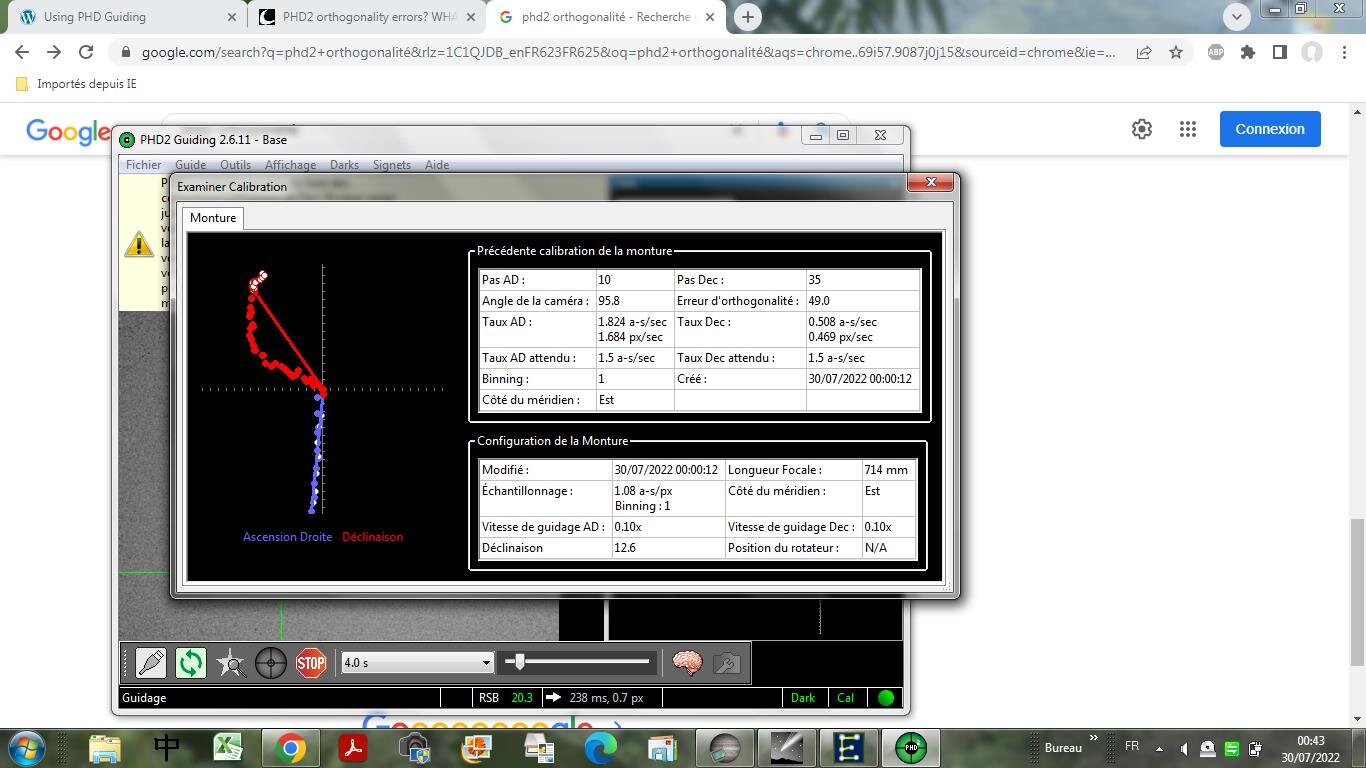
Task: Click the 'Déclinaison' legend label in red
Action: [x=372, y=537]
